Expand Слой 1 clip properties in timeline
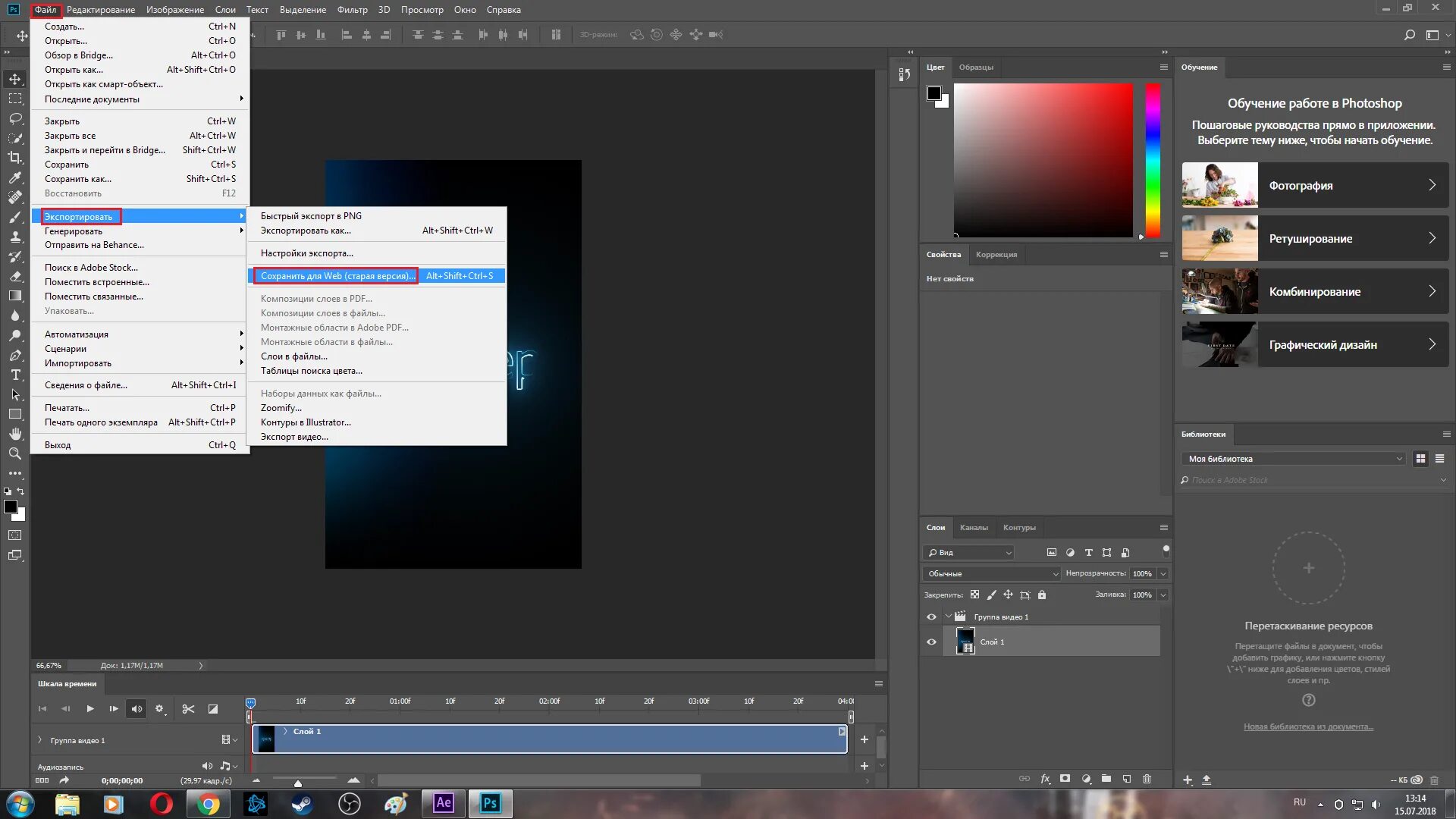Screen dimensions: 1456x819 coord(285,731)
